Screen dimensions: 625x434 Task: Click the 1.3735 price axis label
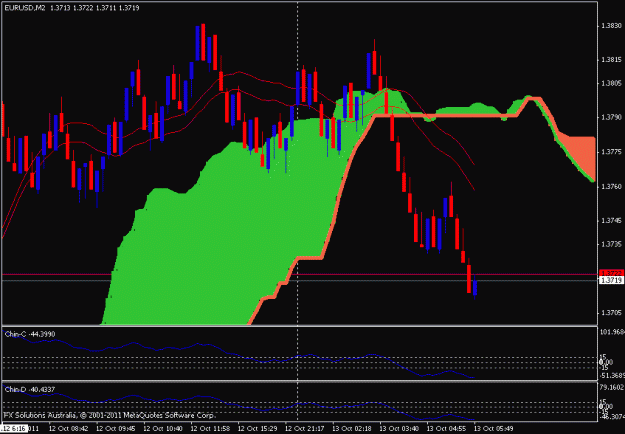pyautogui.click(x=611, y=244)
